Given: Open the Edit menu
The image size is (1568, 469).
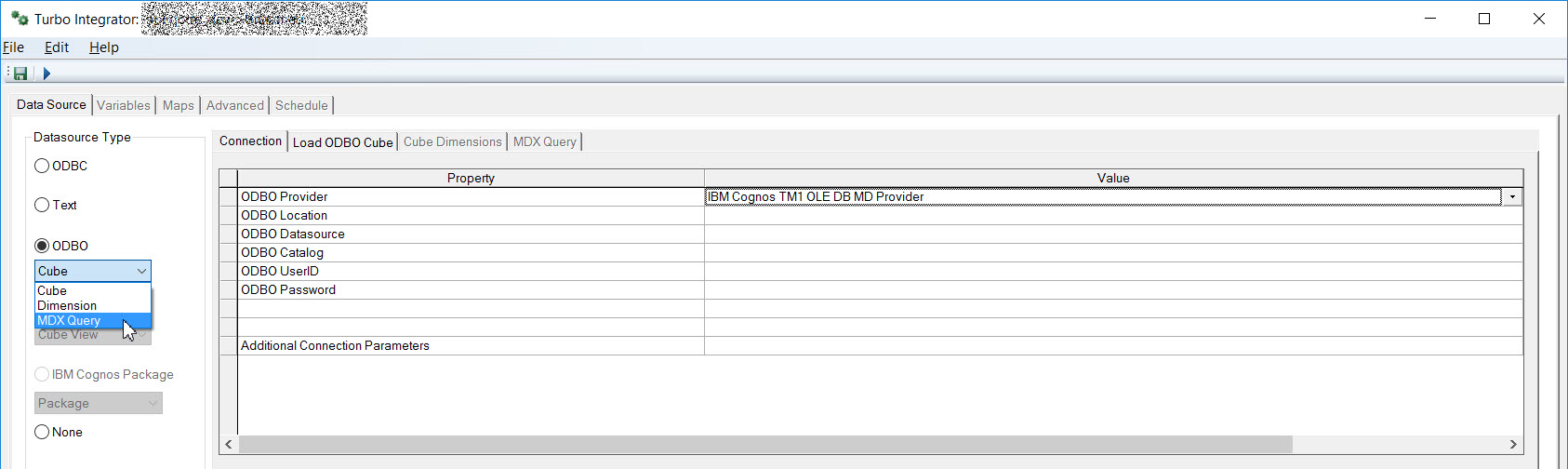Looking at the screenshot, I should (57, 47).
